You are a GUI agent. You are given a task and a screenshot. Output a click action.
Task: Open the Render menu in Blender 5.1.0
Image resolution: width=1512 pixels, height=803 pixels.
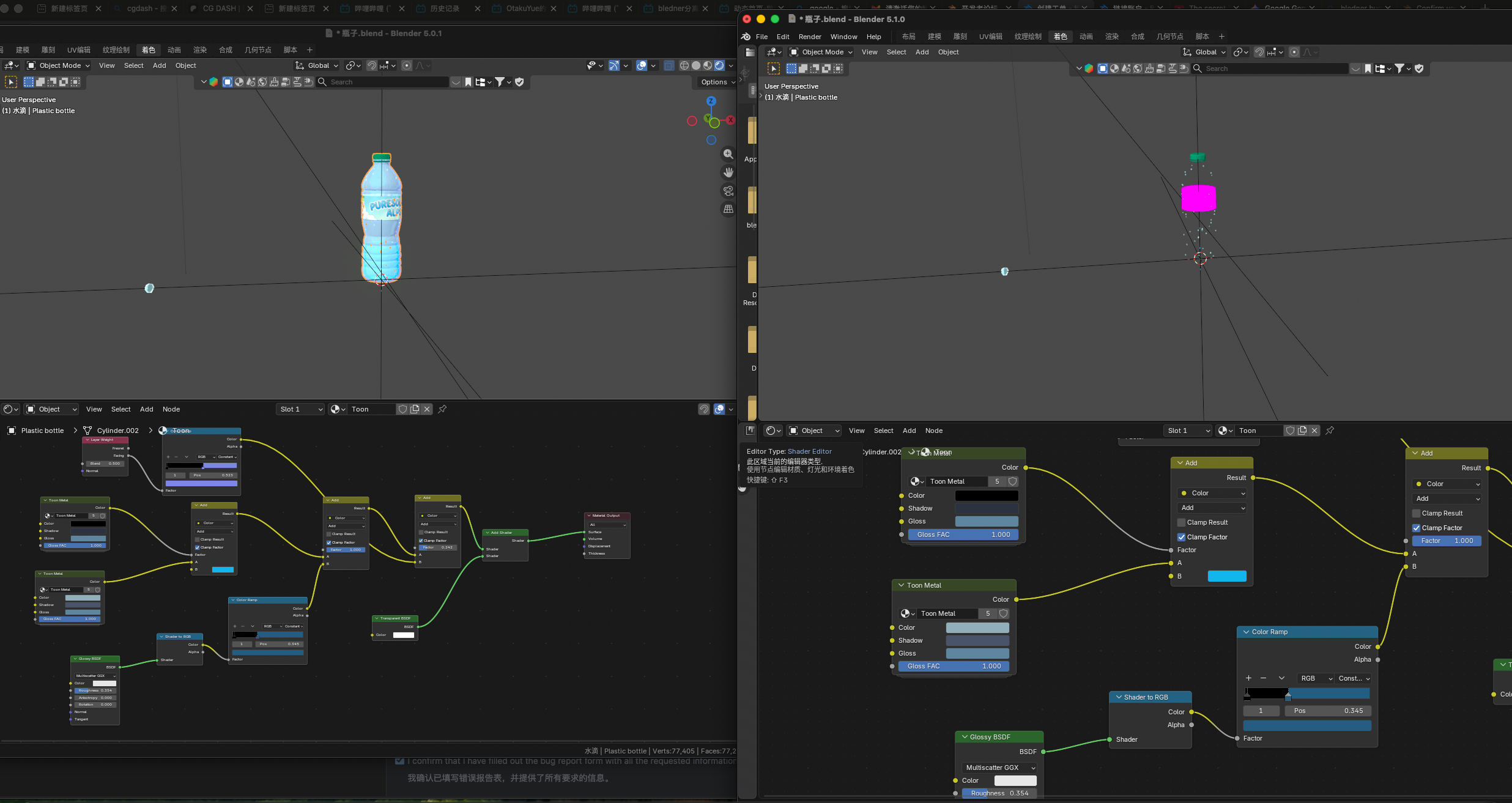(x=810, y=37)
